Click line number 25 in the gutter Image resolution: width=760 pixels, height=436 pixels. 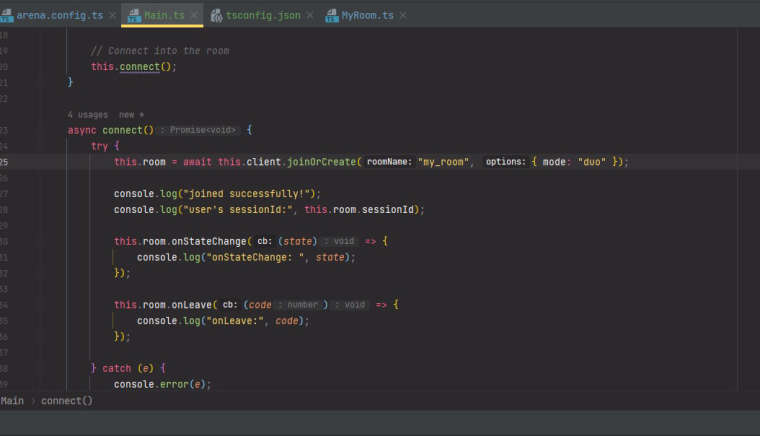[4, 162]
